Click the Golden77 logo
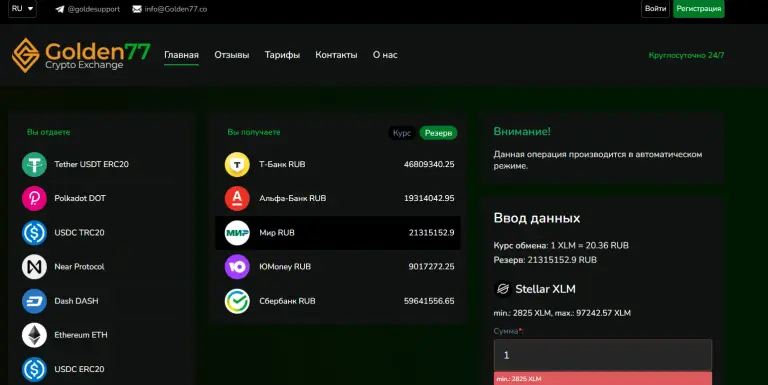Viewport: 768px width, 385px height. tap(81, 55)
